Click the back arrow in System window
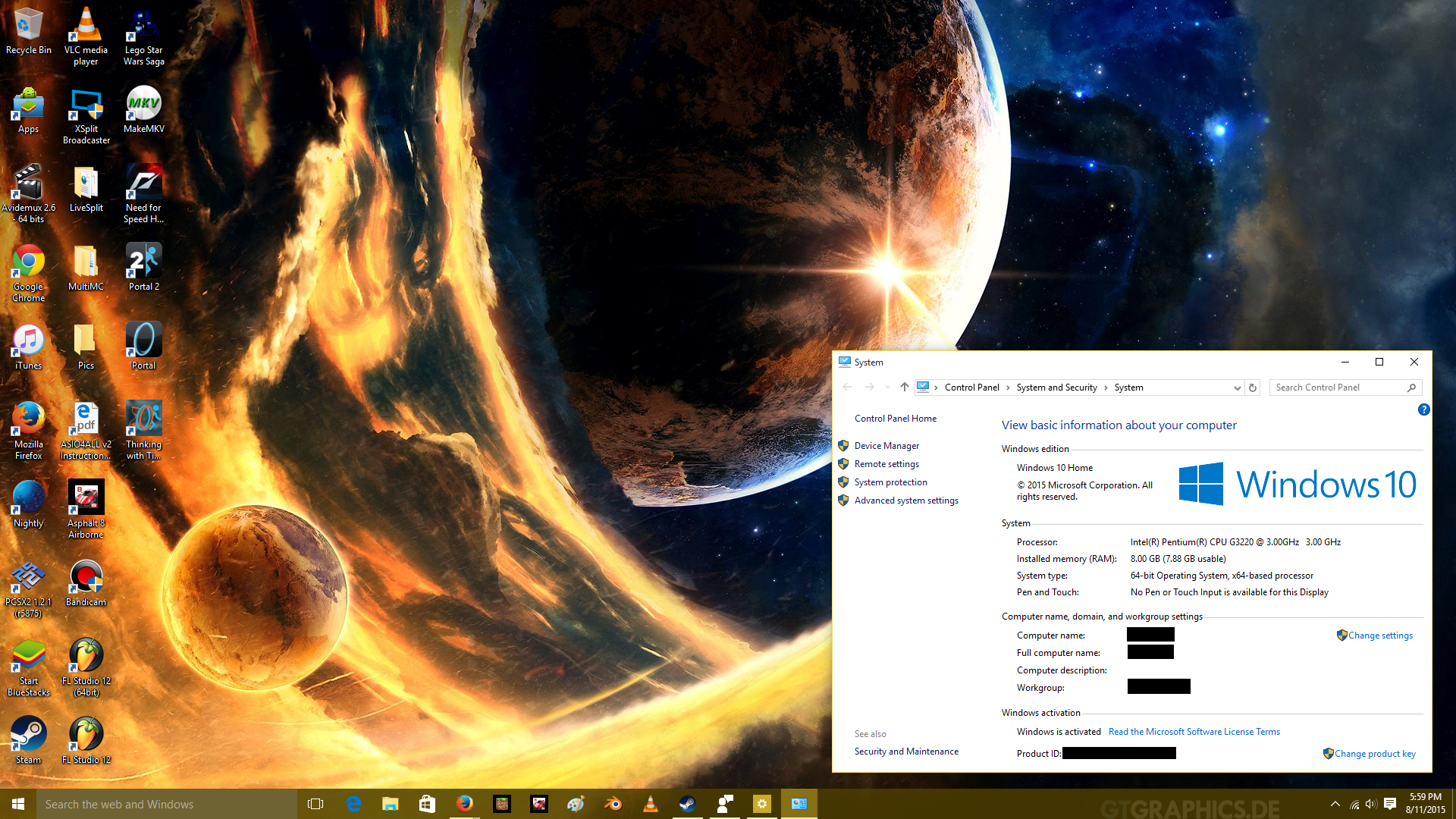 (847, 387)
